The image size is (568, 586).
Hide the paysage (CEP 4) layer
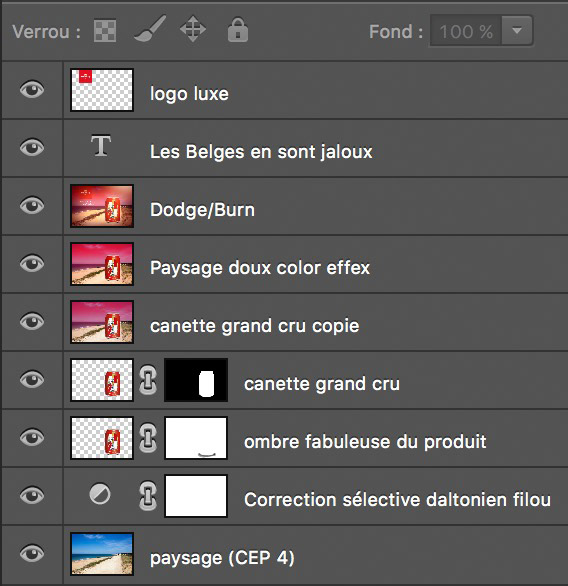[x=32, y=553]
